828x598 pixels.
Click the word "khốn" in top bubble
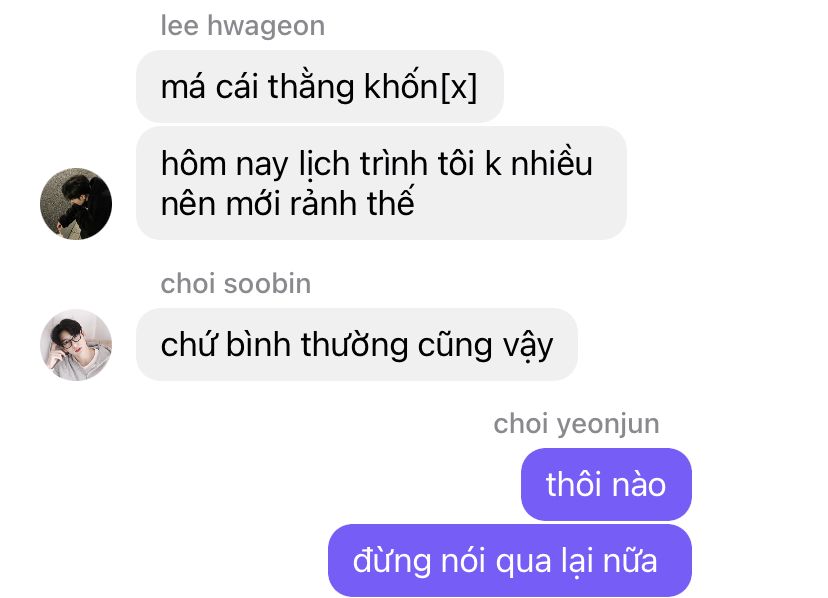(401, 85)
